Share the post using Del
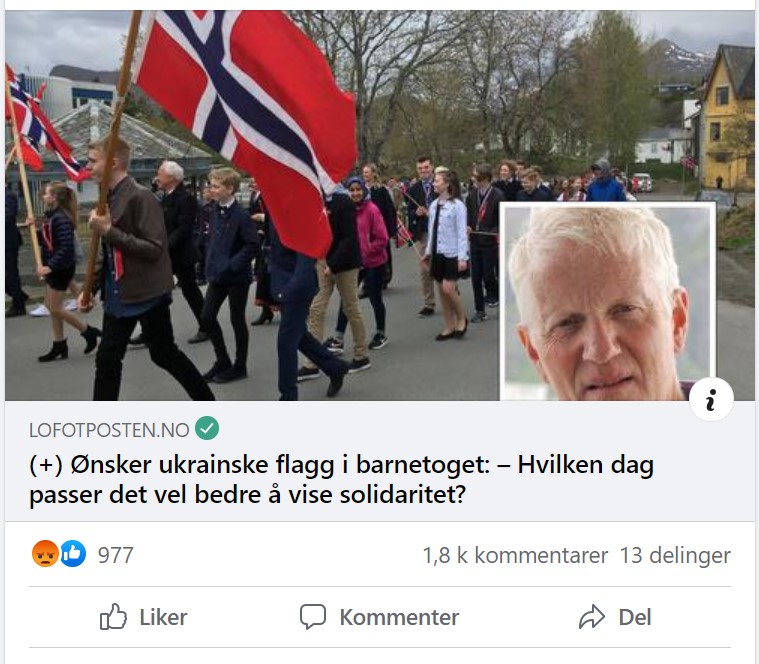This screenshot has width=759, height=664. click(615, 617)
